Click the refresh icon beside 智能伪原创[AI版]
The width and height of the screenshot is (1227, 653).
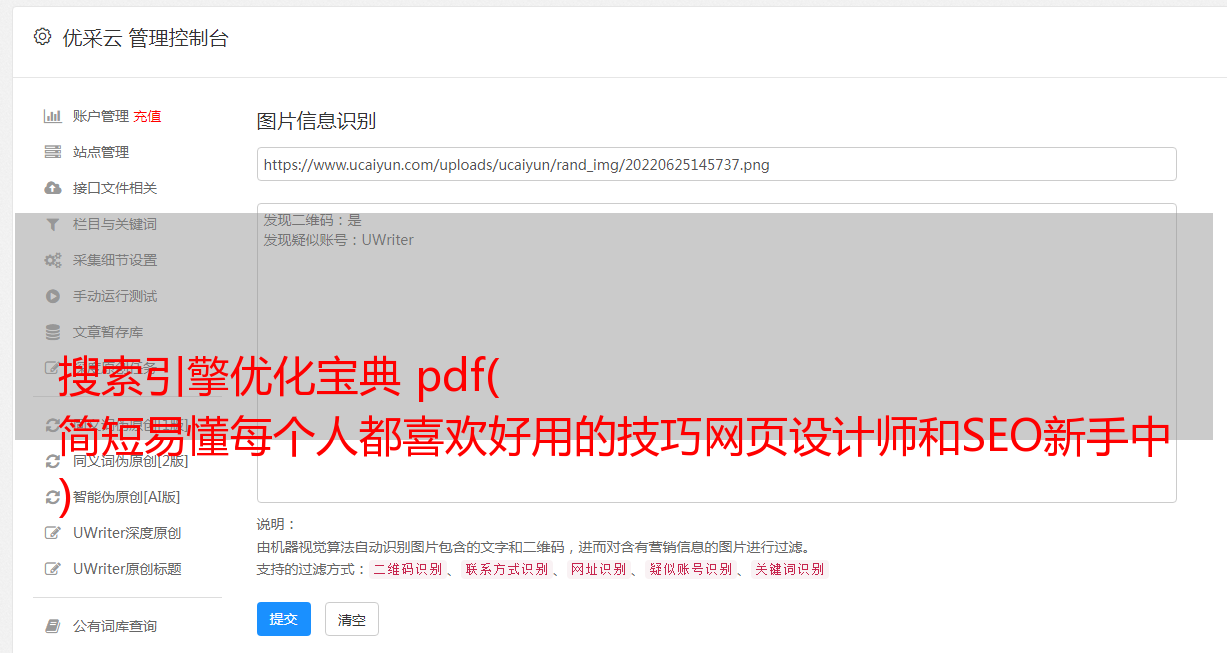click(x=53, y=497)
